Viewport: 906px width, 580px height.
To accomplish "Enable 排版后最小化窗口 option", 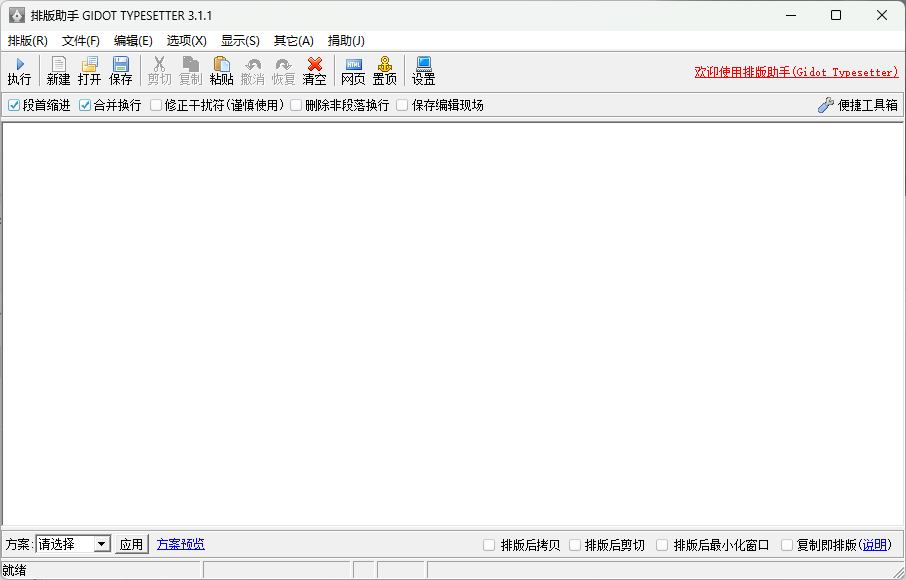I will point(662,544).
